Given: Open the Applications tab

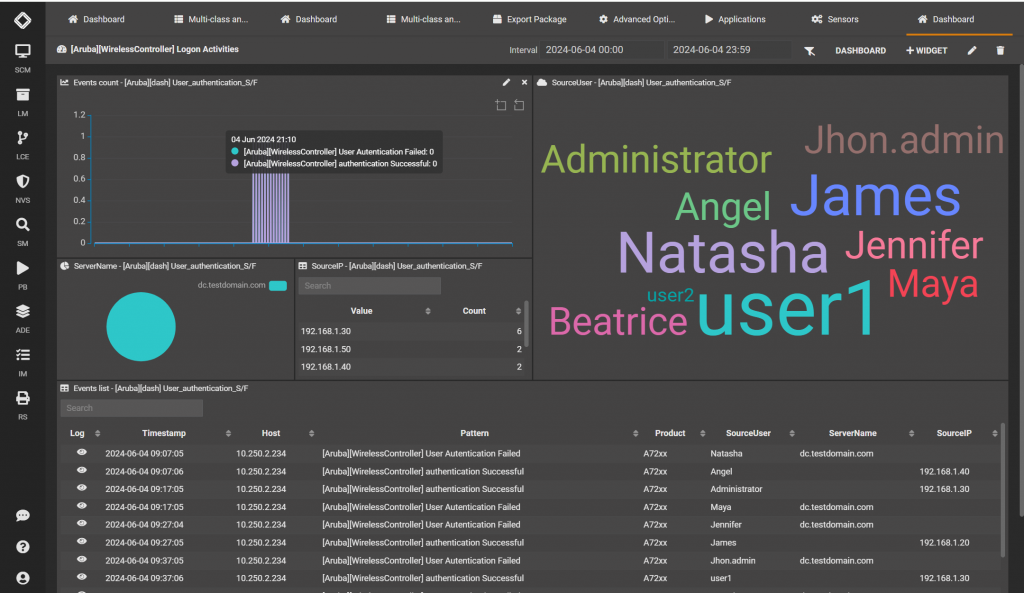Looking at the screenshot, I should click(735, 20).
